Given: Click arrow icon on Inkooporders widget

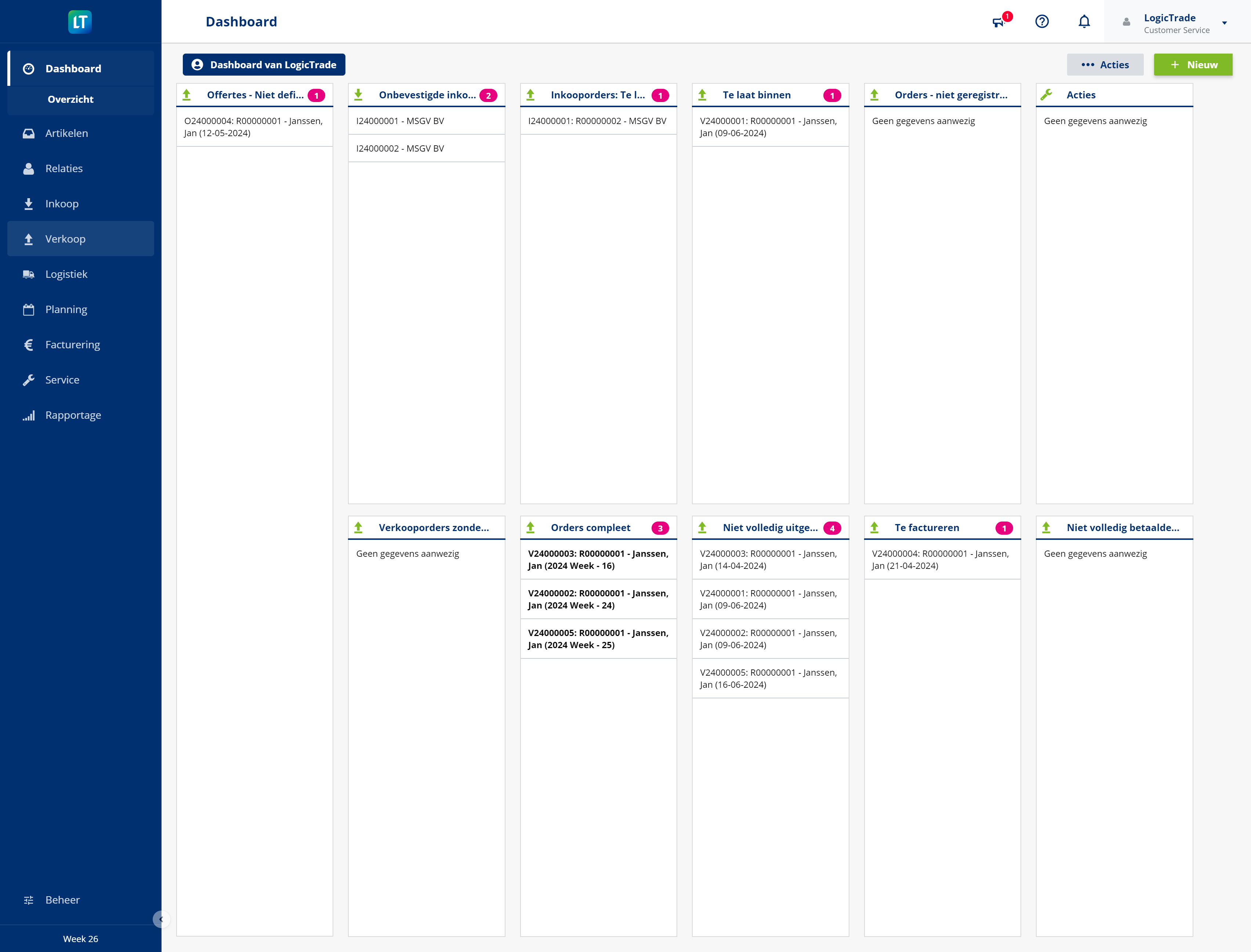Looking at the screenshot, I should 530,95.
